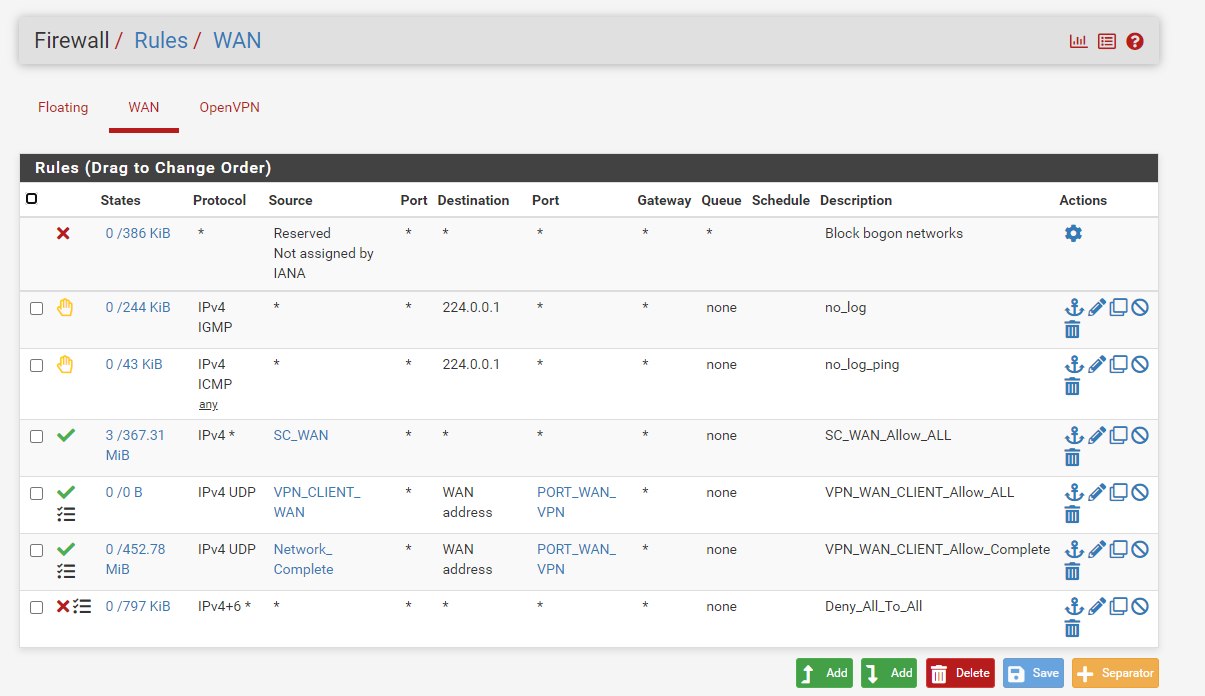Open WAN breadcrumb link in header

(237, 41)
